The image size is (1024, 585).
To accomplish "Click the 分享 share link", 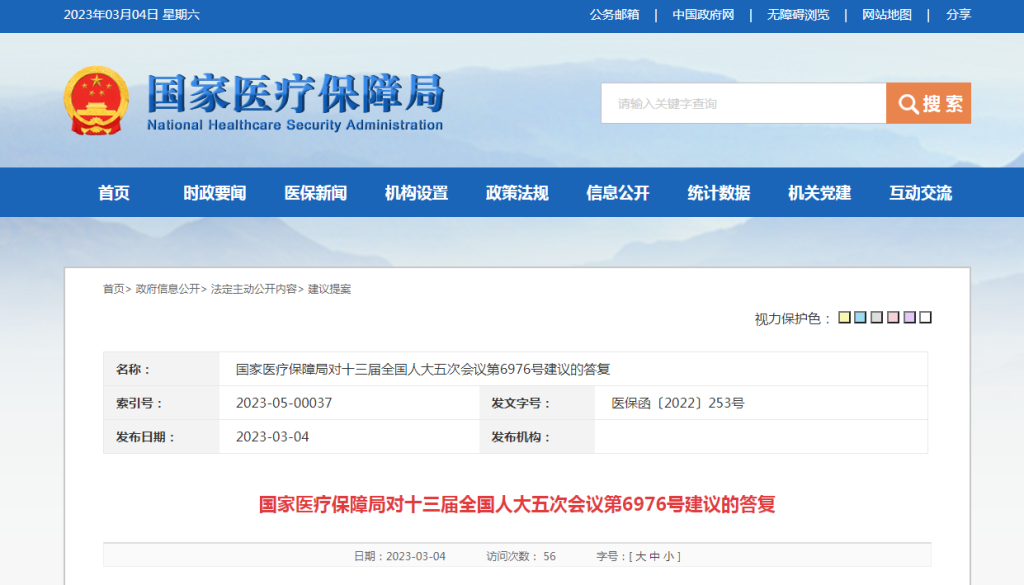I will pyautogui.click(x=958, y=15).
